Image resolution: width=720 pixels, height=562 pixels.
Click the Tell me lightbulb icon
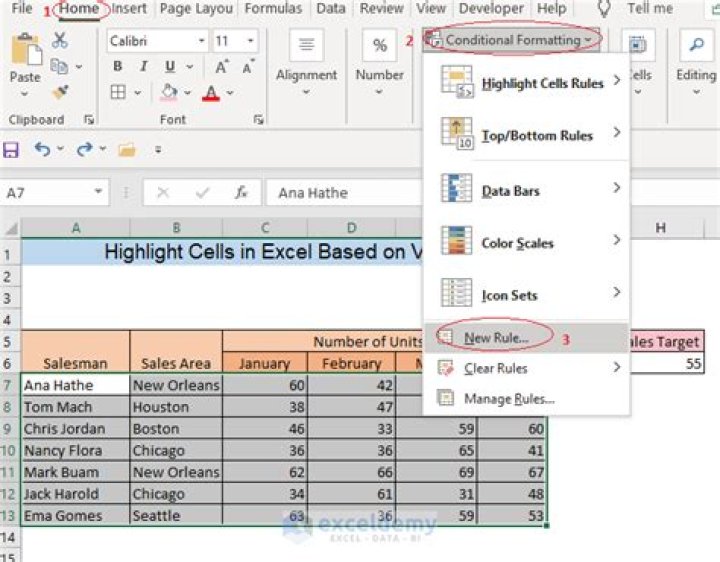[604, 8]
